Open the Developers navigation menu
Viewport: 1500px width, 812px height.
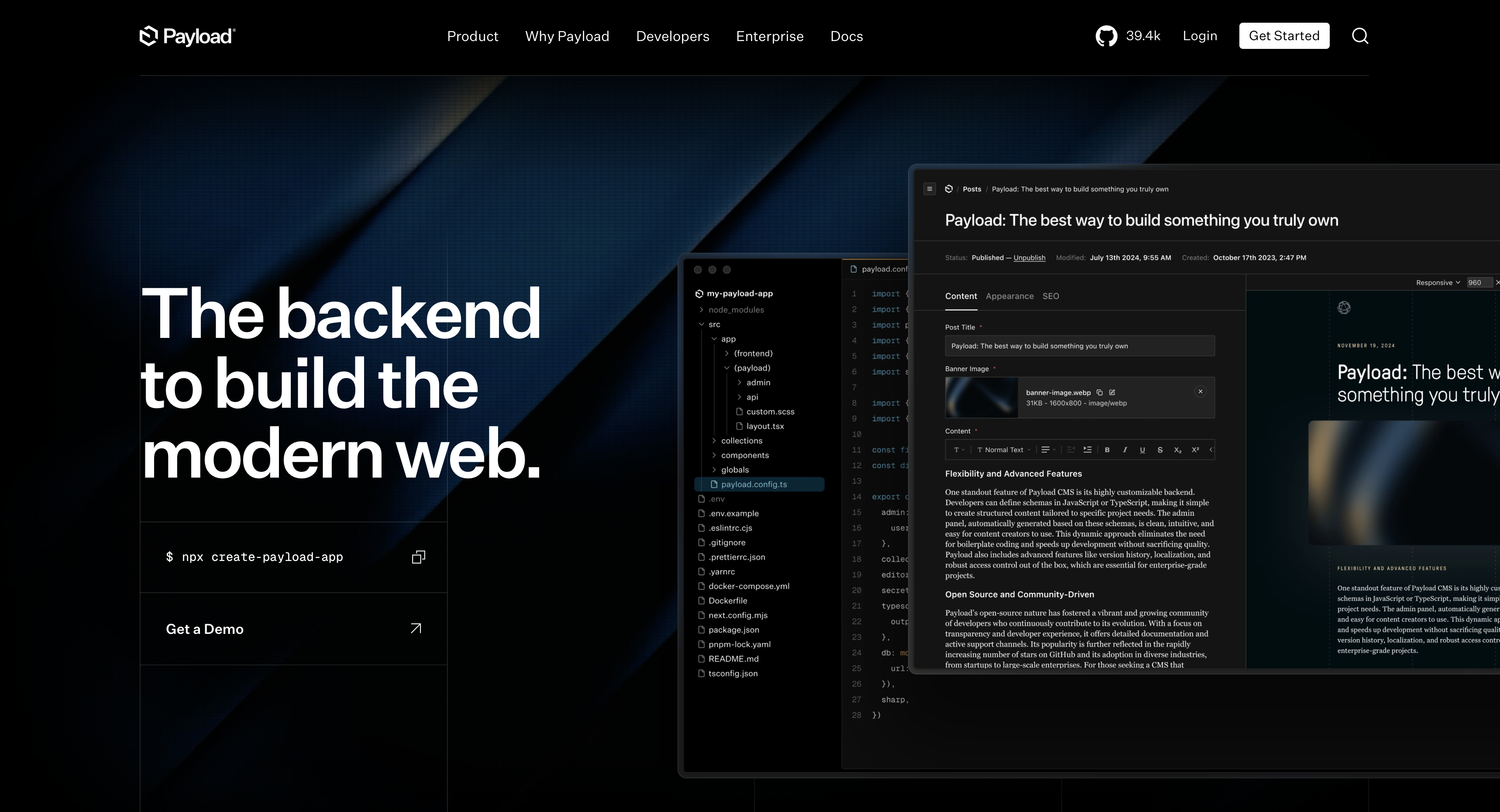[x=673, y=36]
